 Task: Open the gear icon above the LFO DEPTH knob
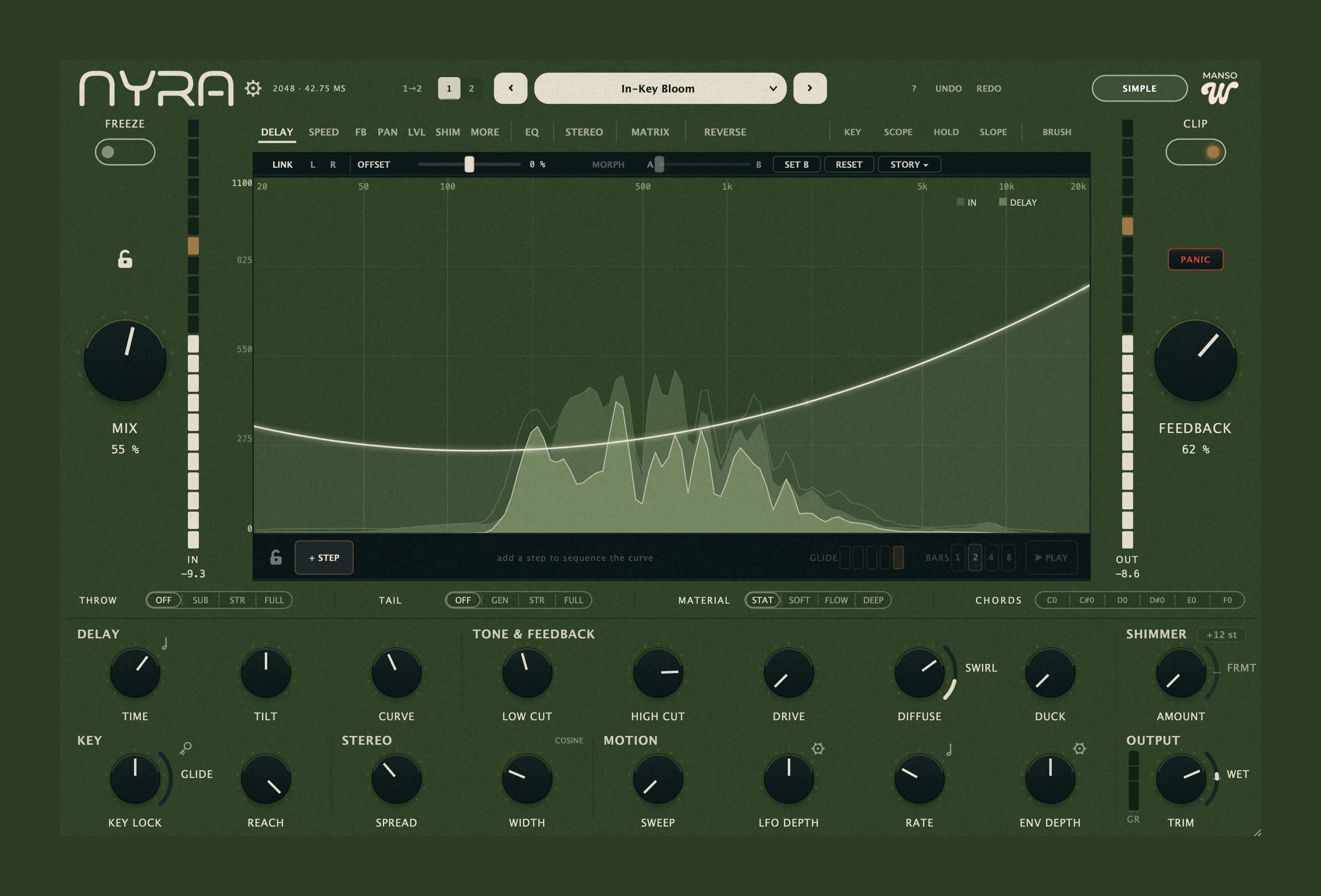[x=818, y=748]
